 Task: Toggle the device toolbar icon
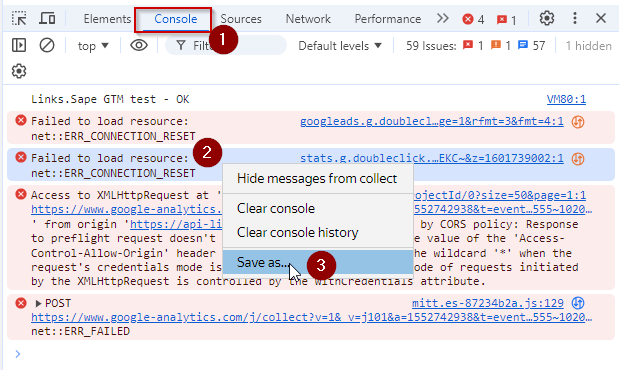tap(47, 18)
